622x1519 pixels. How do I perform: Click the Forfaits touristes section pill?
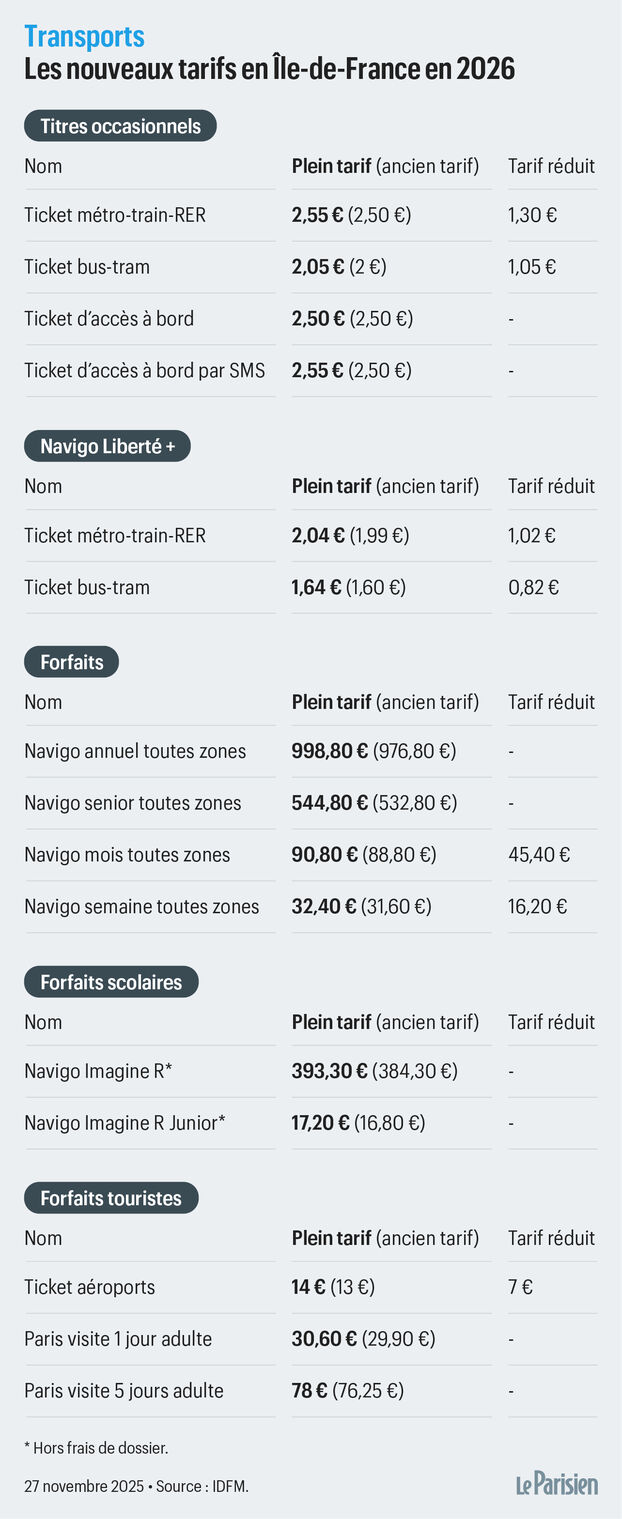111,1198
